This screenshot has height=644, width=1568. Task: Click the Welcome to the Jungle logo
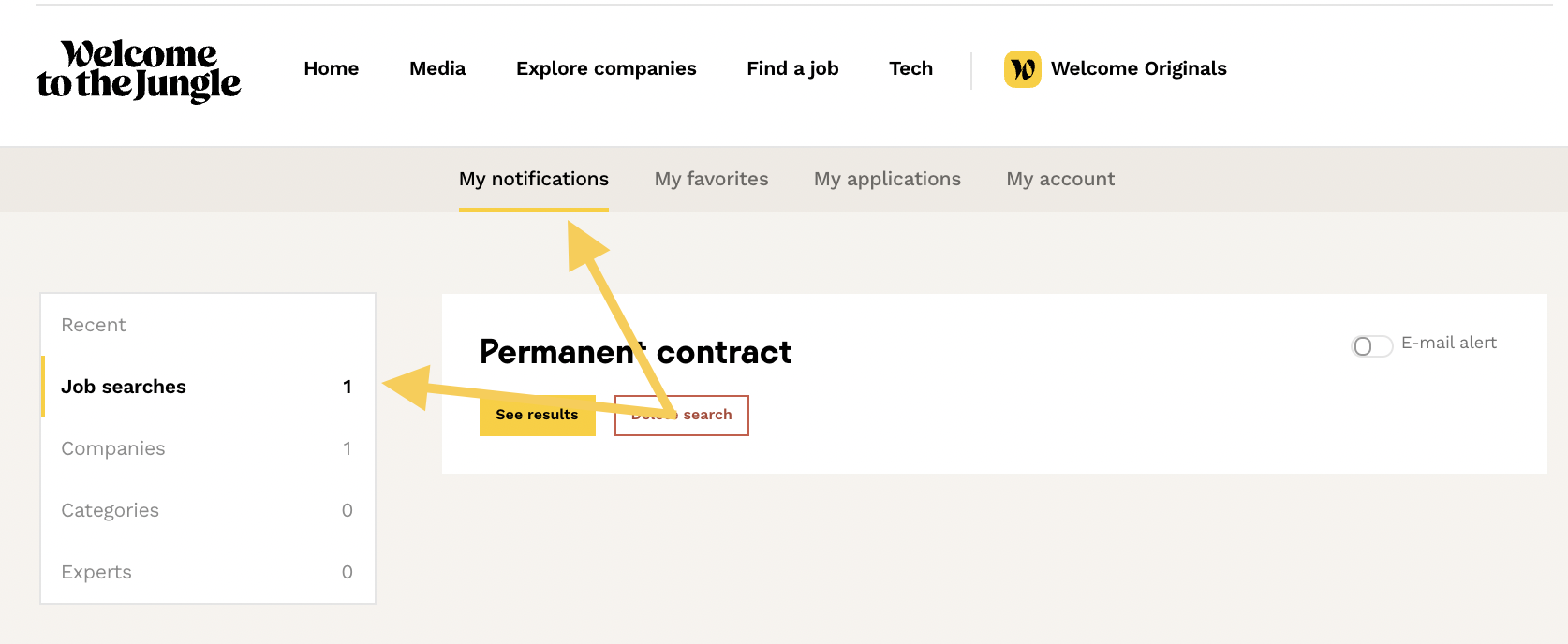click(x=139, y=70)
